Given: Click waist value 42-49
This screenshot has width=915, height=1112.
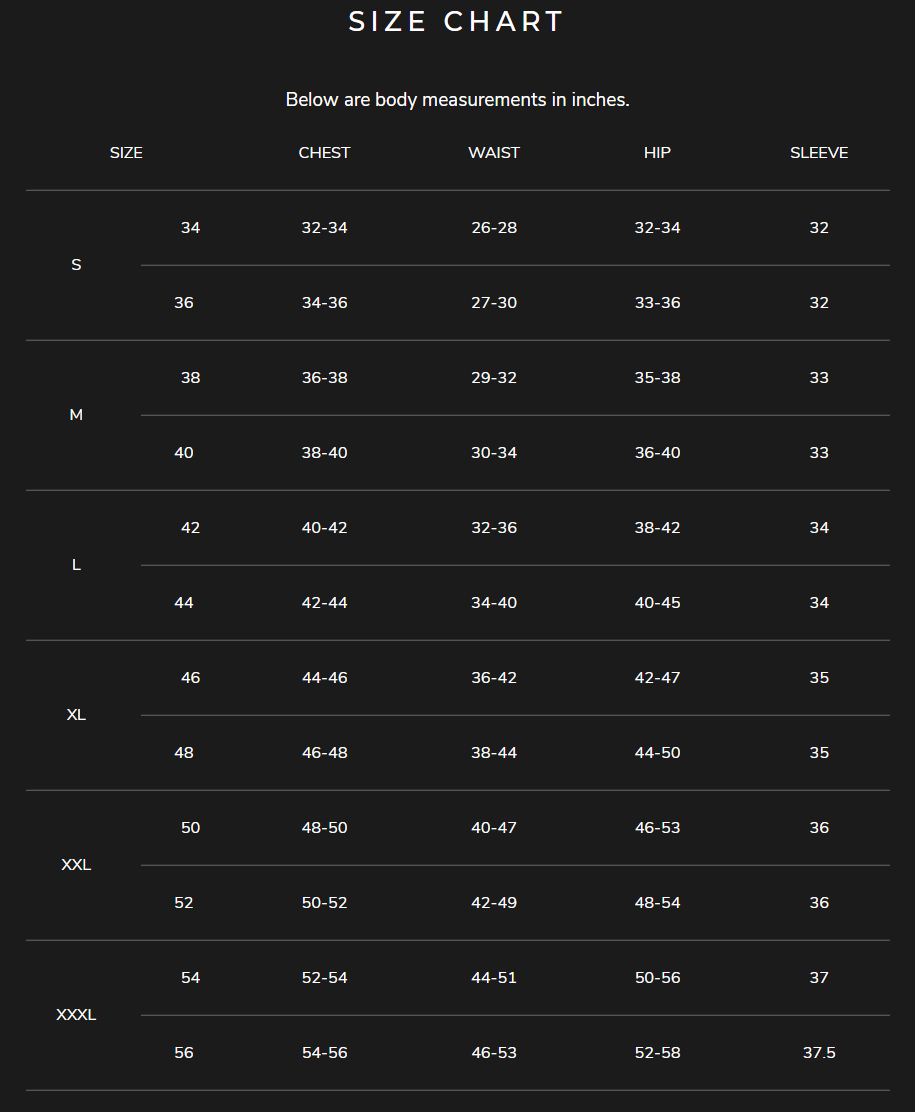Looking at the screenshot, I should tap(494, 903).
